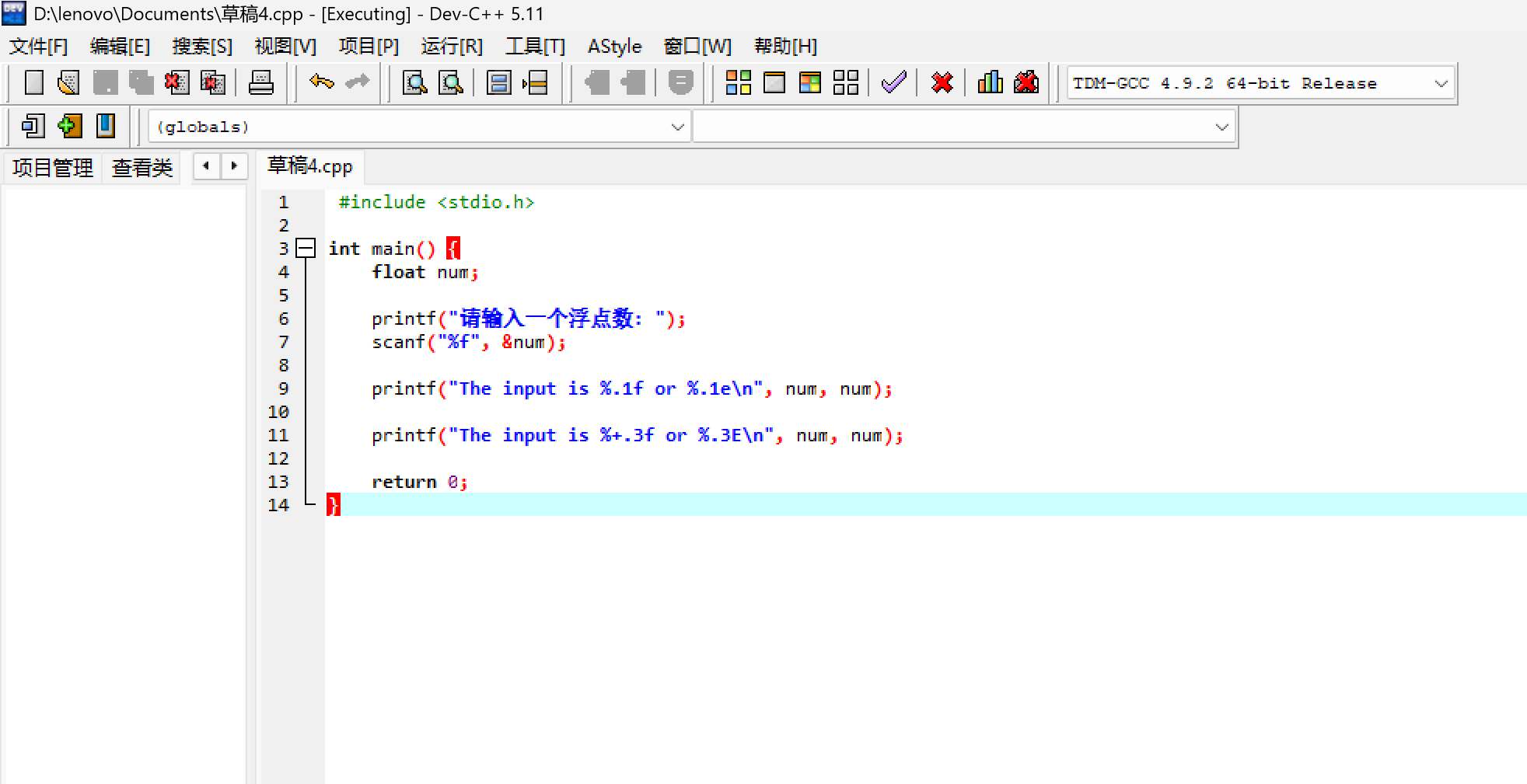The height and width of the screenshot is (784, 1527).
Task: Open the 运行[R] menu
Action: [x=452, y=47]
